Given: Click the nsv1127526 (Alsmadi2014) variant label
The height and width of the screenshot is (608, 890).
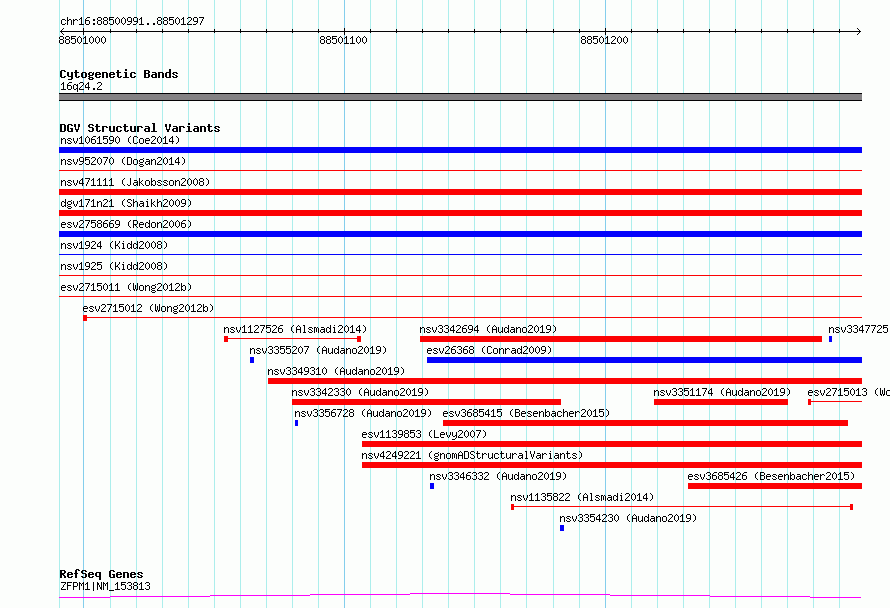Looking at the screenshot, I should [x=295, y=329].
